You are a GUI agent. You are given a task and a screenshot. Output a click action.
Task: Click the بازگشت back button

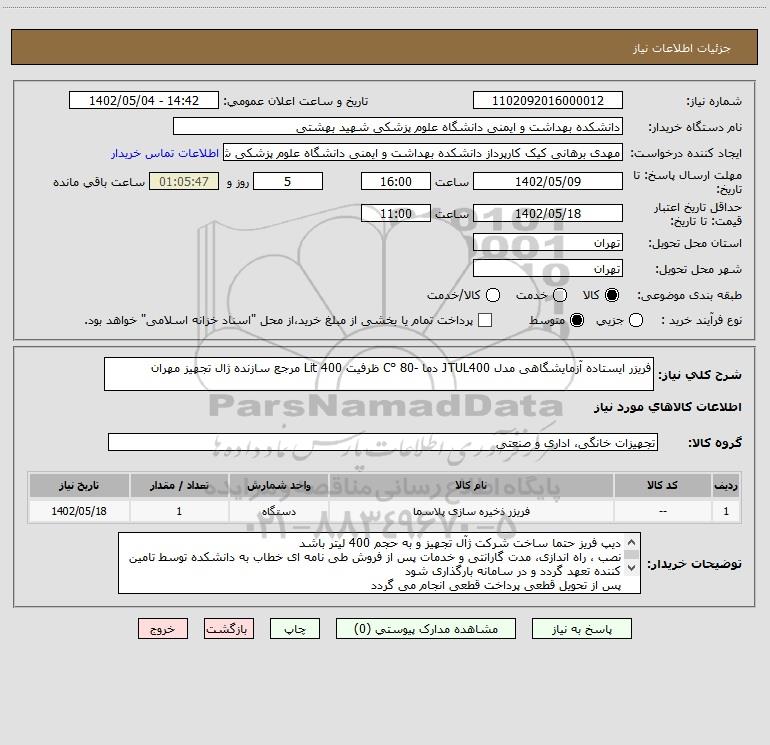(x=229, y=629)
